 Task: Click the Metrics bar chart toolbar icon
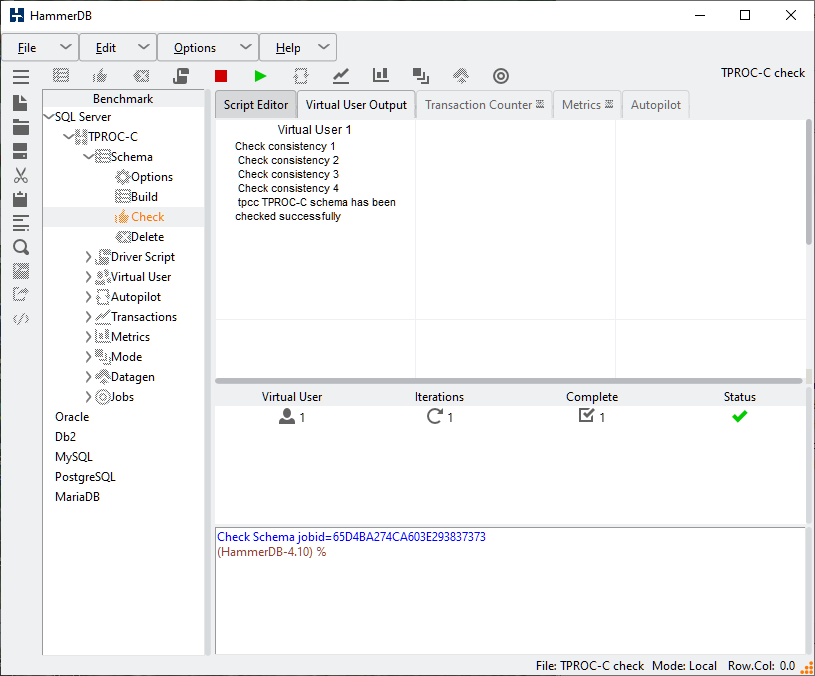[x=380, y=75]
